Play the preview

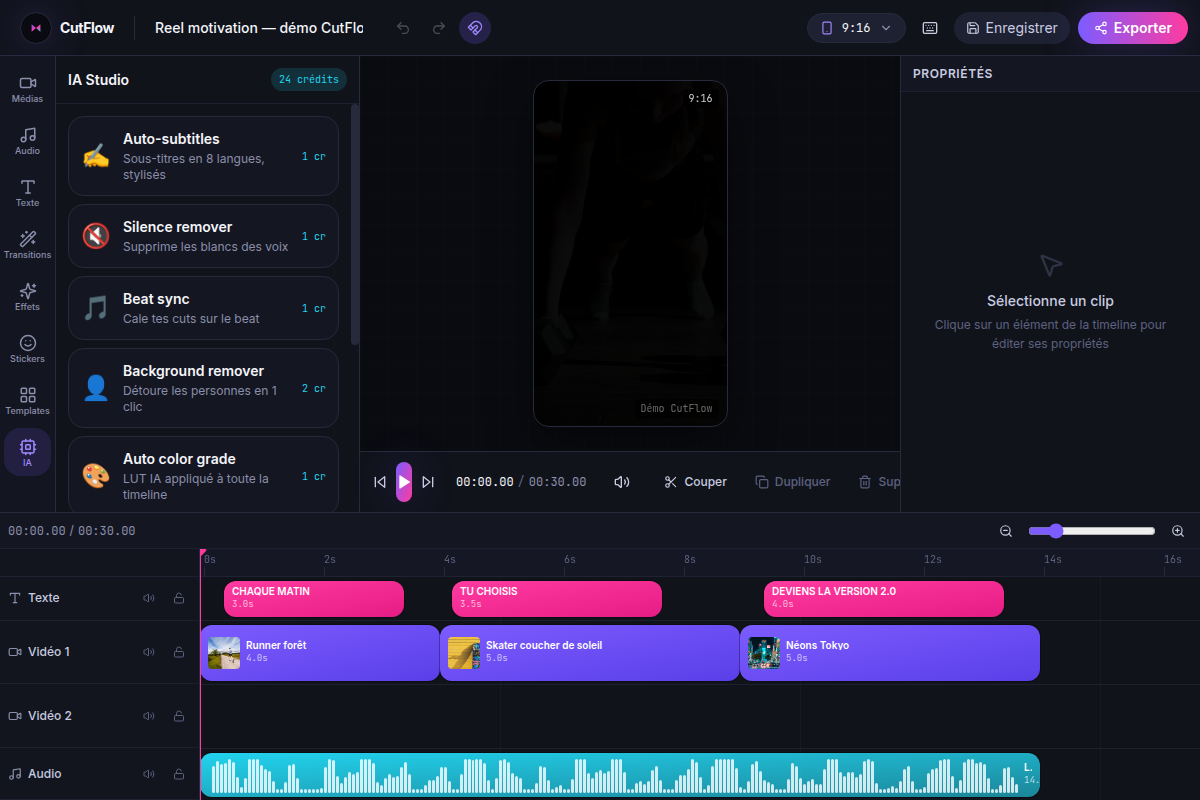click(x=404, y=482)
